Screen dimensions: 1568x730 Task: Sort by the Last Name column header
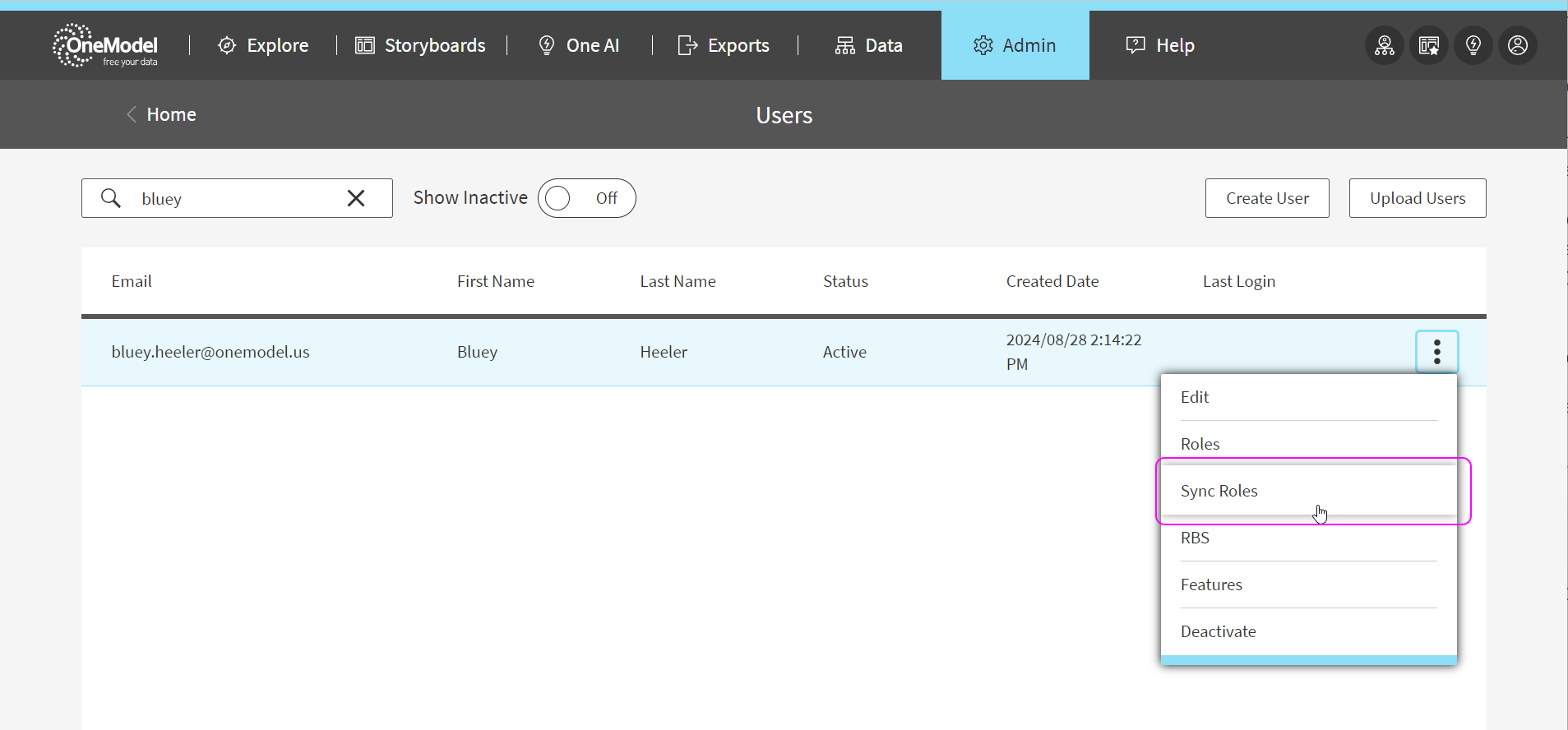[678, 281]
